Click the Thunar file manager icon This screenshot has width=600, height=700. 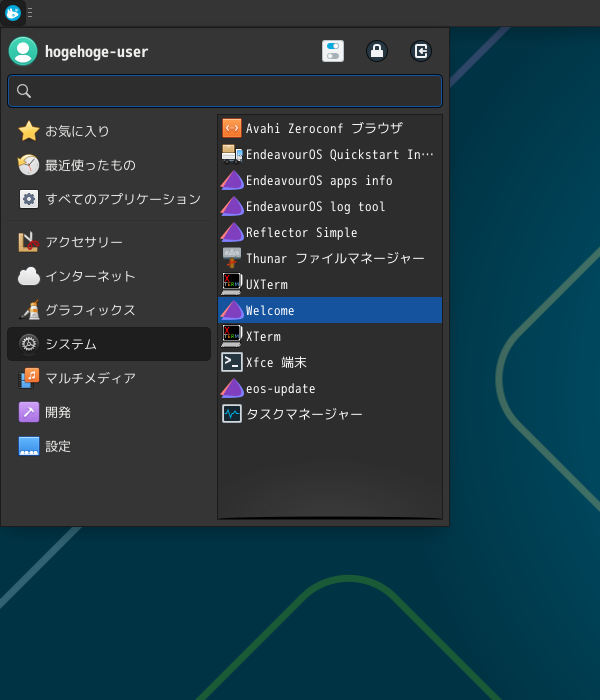click(232, 258)
